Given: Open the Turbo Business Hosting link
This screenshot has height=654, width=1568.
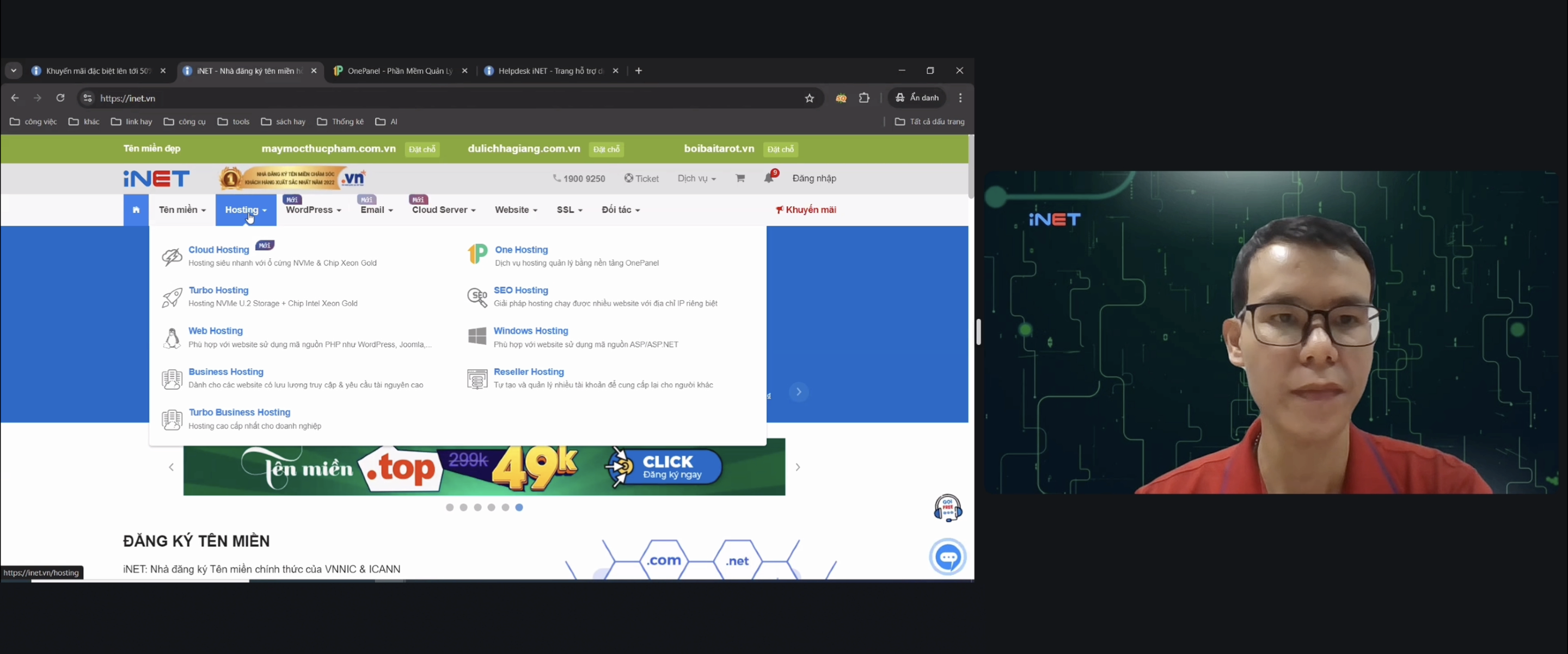Looking at the screenshot, I should click(x=239, y=412).
